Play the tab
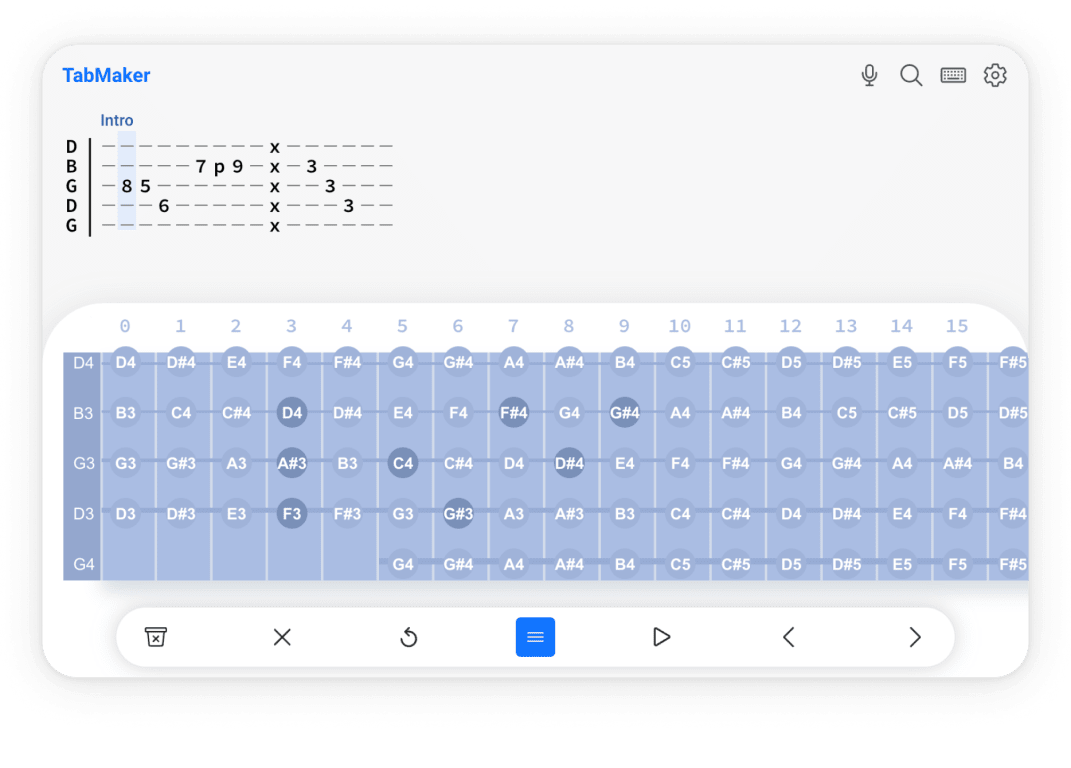1071x768 pixels. click(661, 637)
